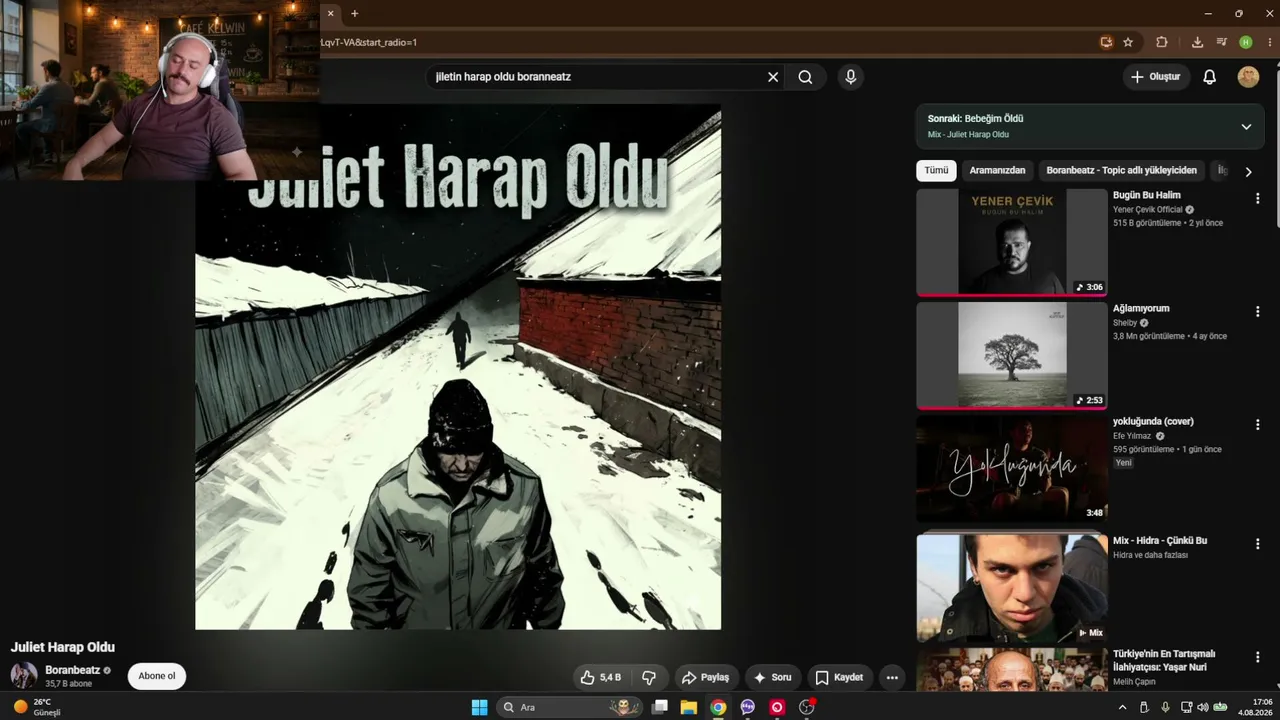1280x720 pixels.
Task: Click the Bugün Bu Halim video title
Action: [1147, 195]
